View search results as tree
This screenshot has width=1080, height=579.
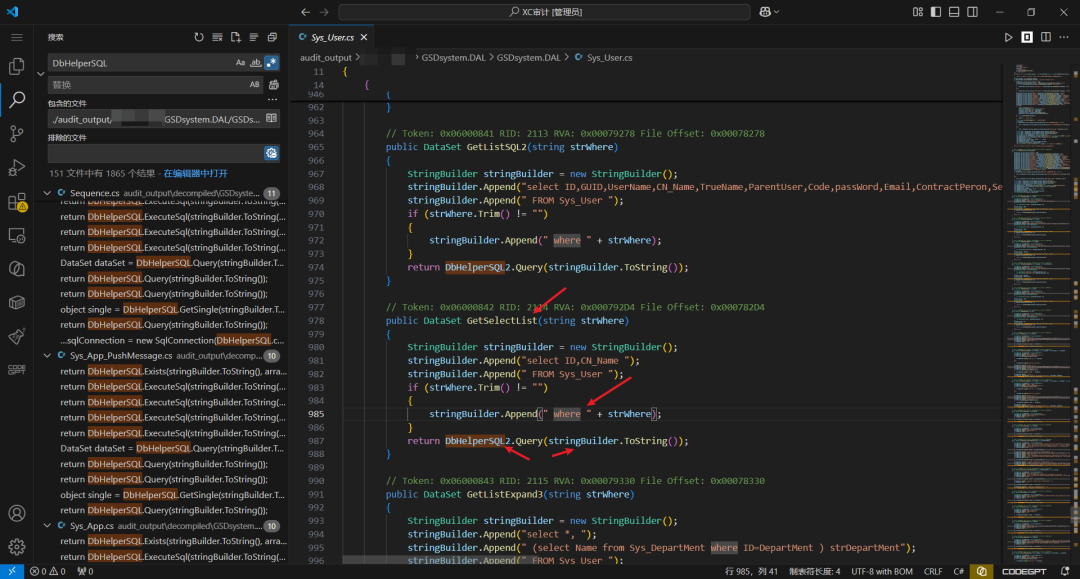point(253,37)
